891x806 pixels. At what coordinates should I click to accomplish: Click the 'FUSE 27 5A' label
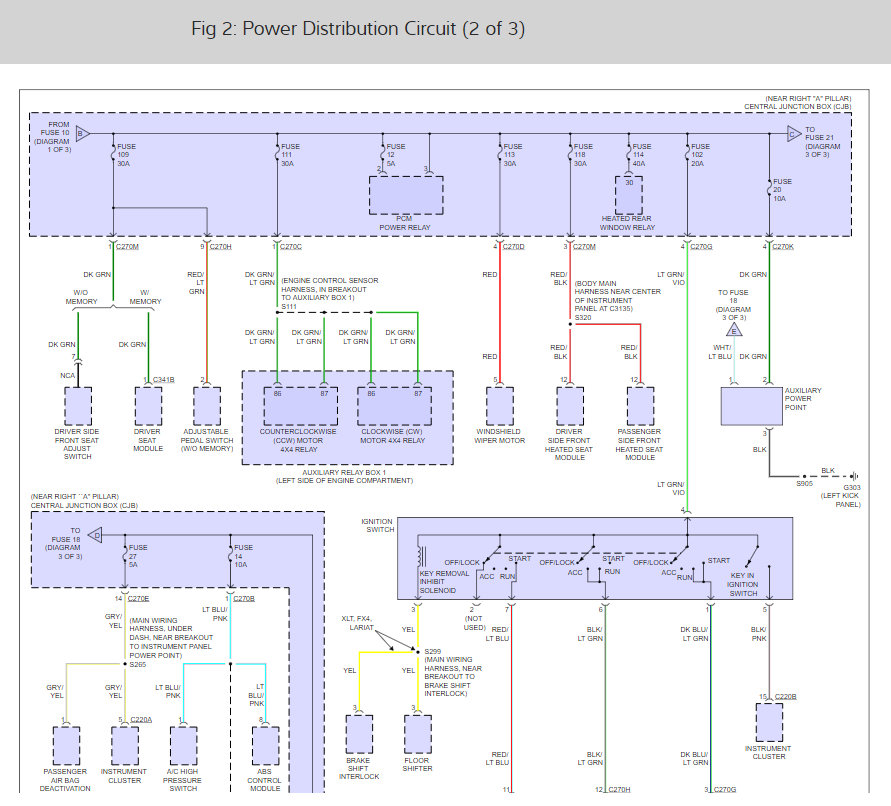138,556
